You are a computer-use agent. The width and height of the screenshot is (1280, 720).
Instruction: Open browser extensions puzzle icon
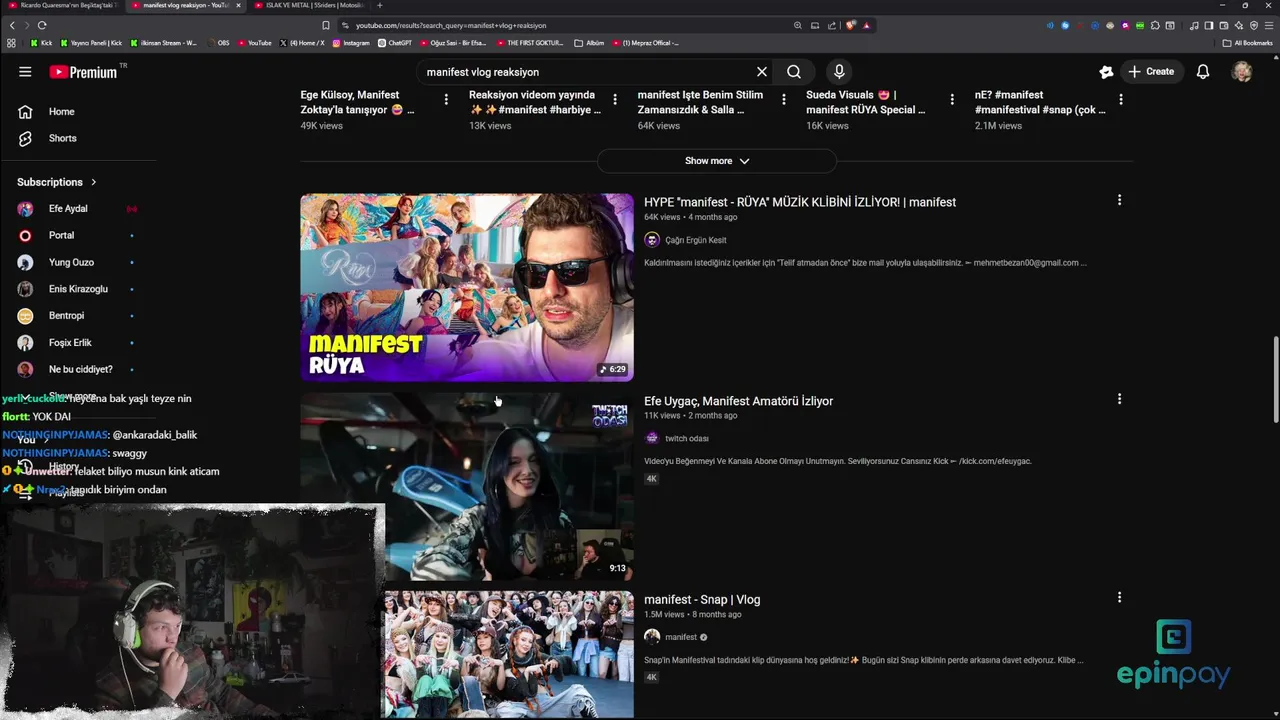pyautogui.click(x=1155, y=25)
